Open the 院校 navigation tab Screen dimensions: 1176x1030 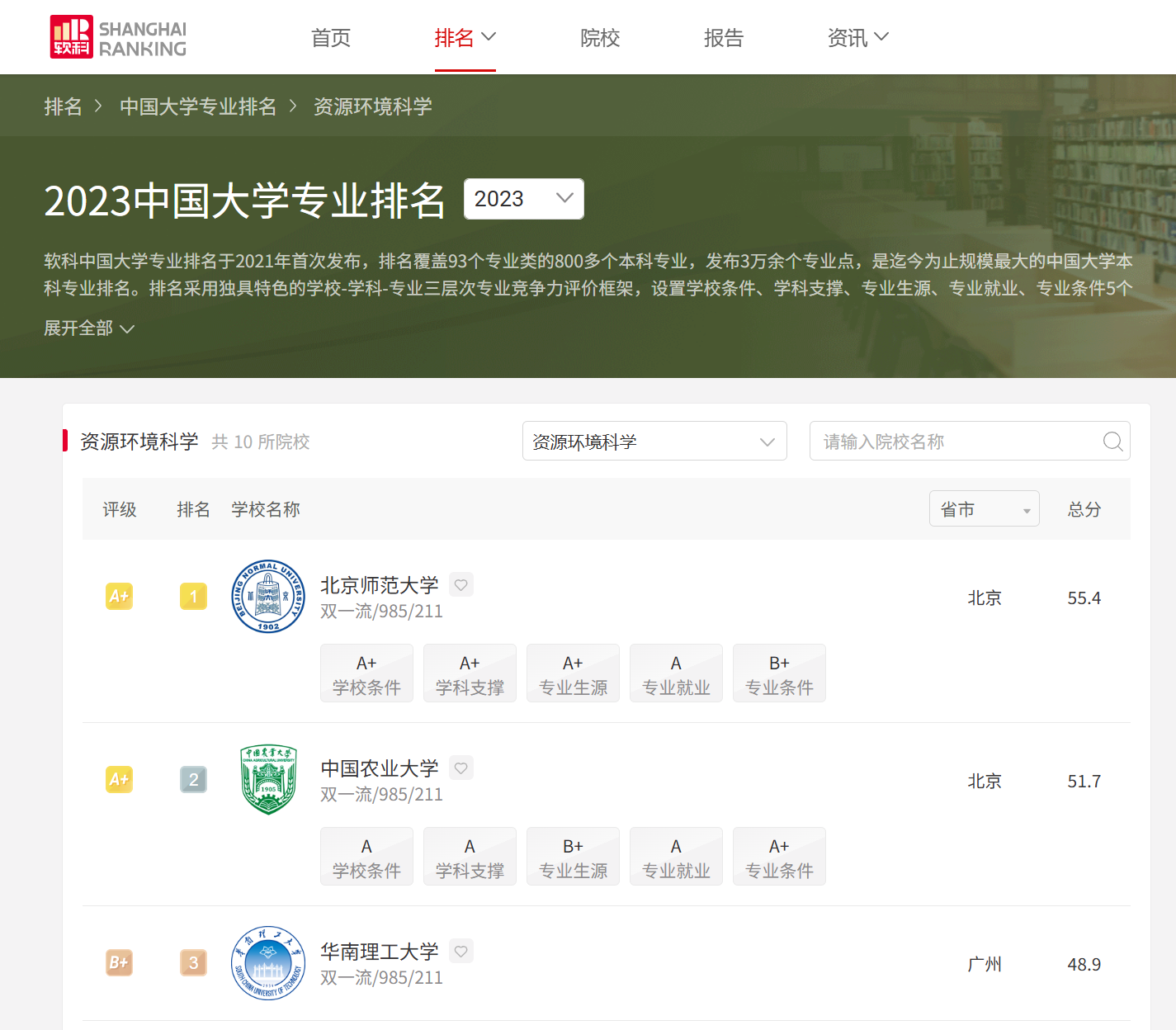(x=600, y=38)
